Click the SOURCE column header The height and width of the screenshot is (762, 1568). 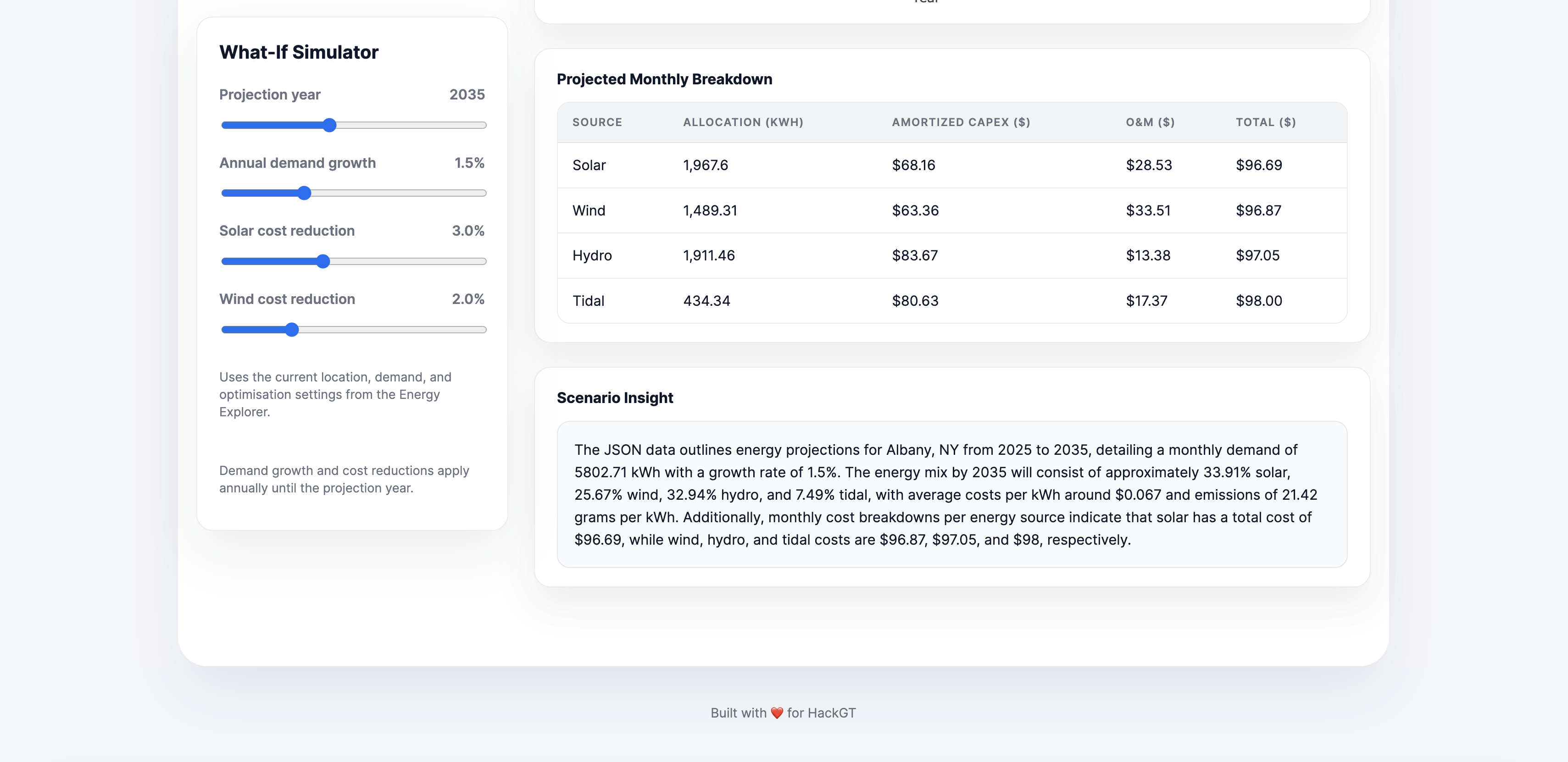[596, 122]
